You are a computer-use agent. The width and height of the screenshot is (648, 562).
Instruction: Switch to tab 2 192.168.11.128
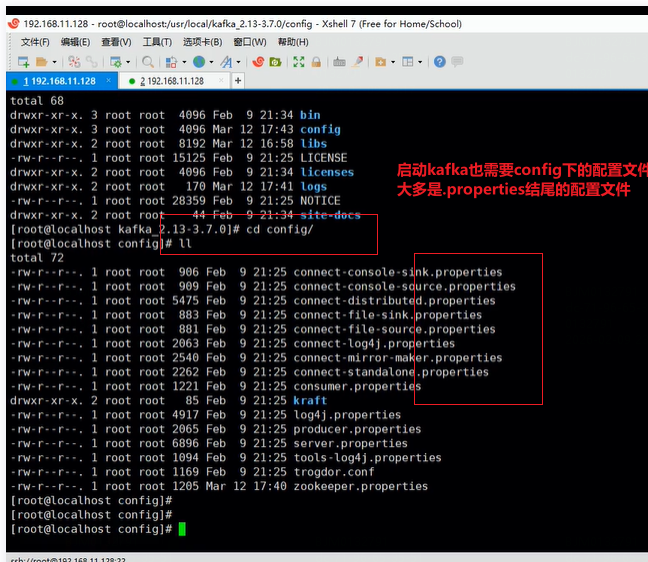[x=175, y=81]
